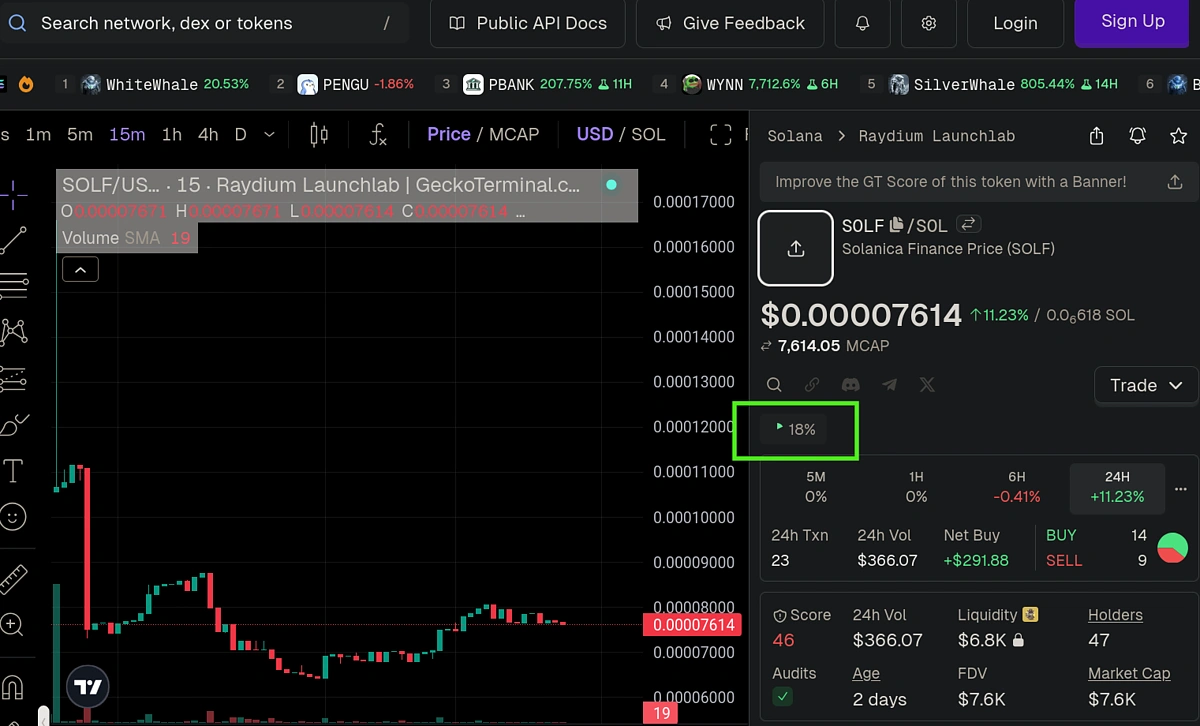The height and width of the screenshot is (726, 1200).
Task: Select the ruler measurement tool
Action: coord(14,578)
